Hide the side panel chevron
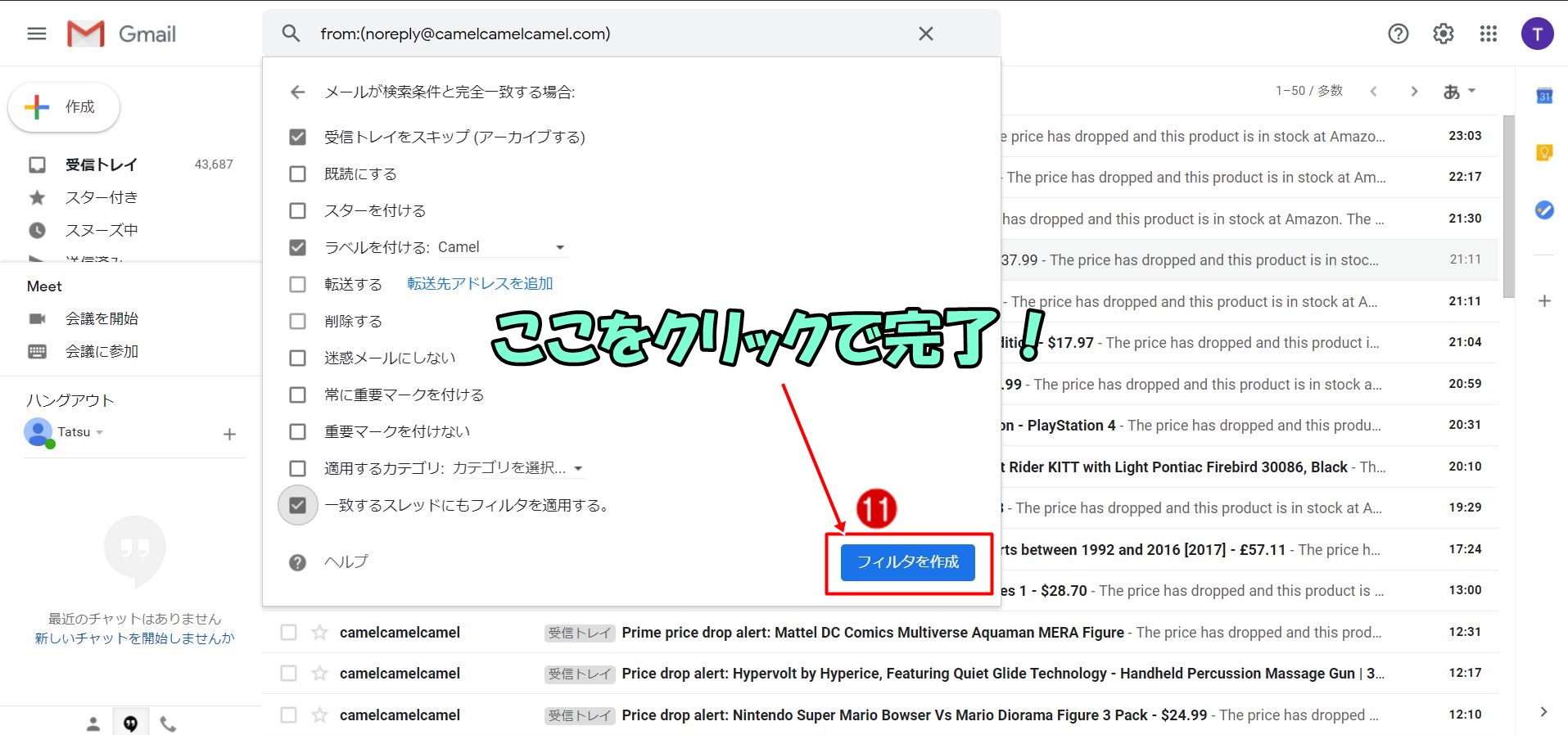The image size is (1568, 735). click(x=1543, y=711)
